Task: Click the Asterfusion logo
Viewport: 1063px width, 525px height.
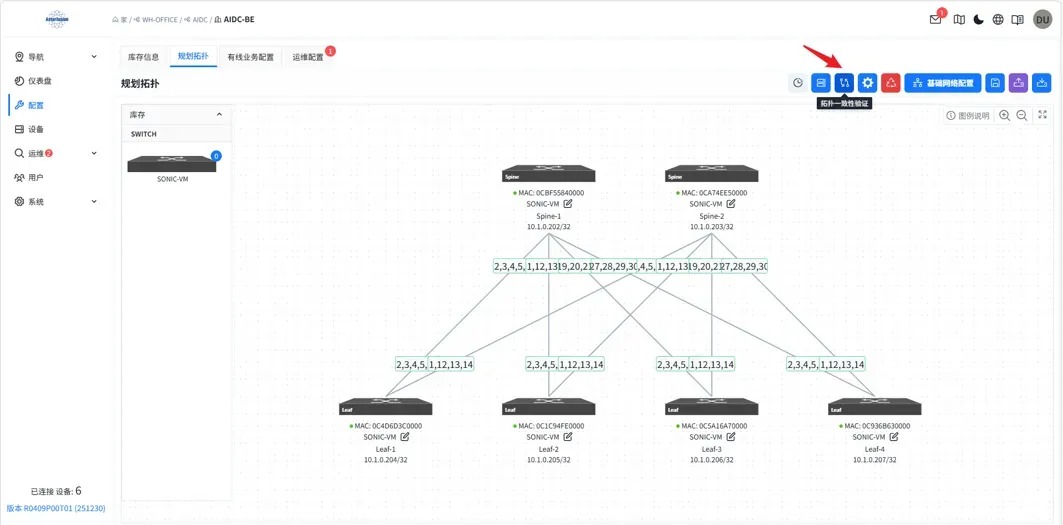Action: (56, 20)
